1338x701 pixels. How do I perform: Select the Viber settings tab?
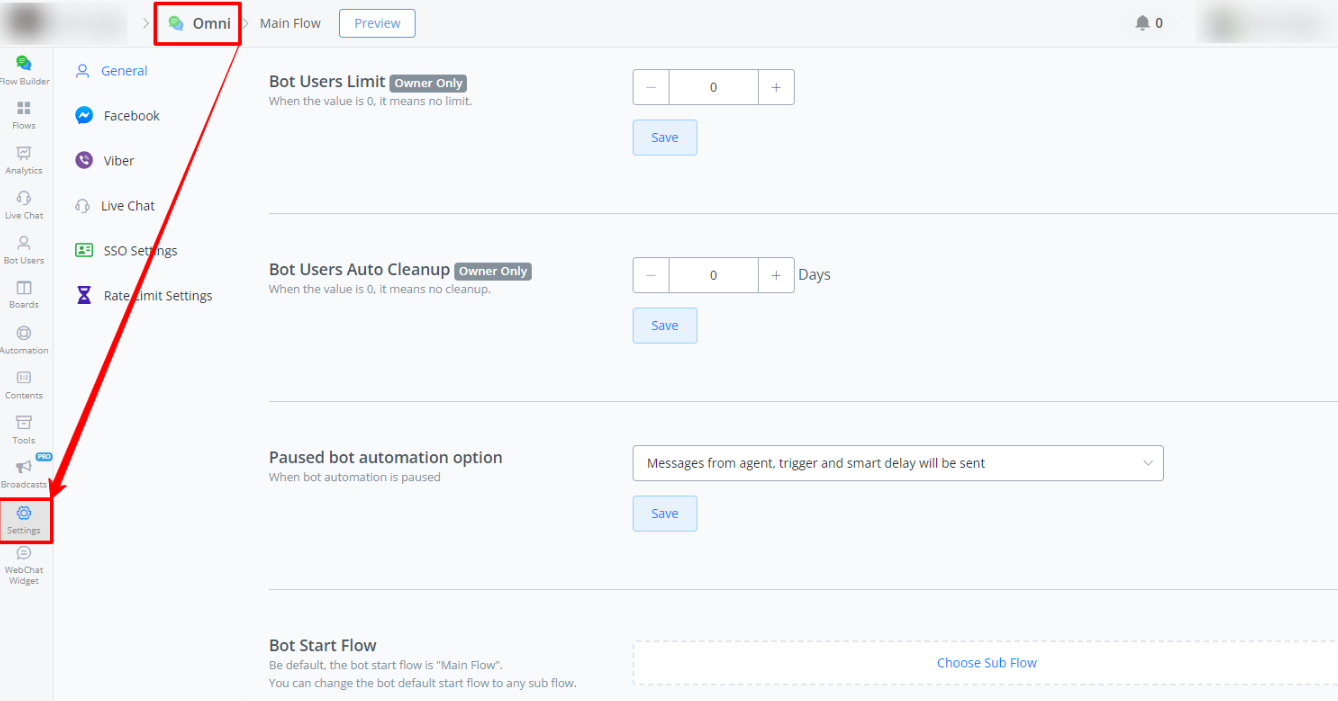coord(118,161)
